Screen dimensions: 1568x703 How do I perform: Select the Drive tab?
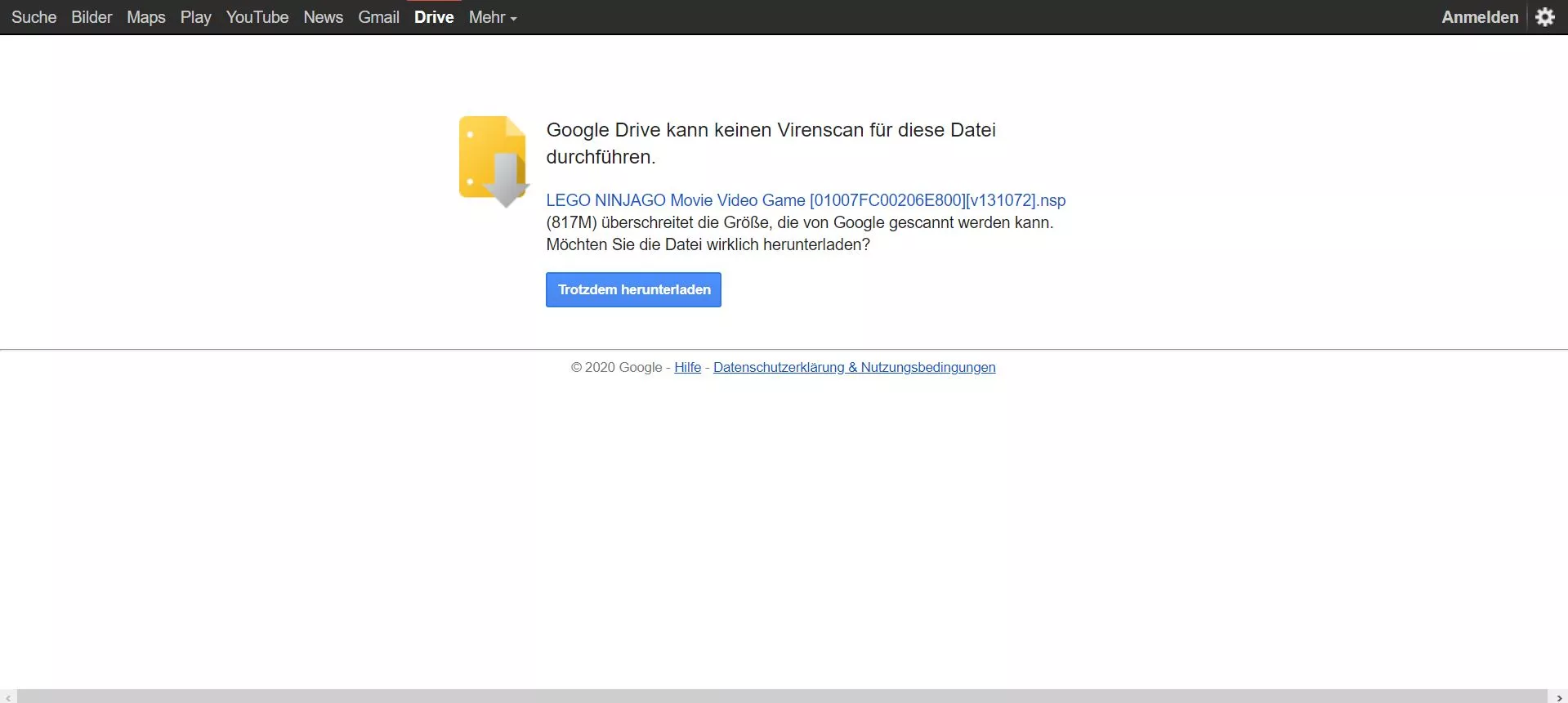click(x=434, y=17)
